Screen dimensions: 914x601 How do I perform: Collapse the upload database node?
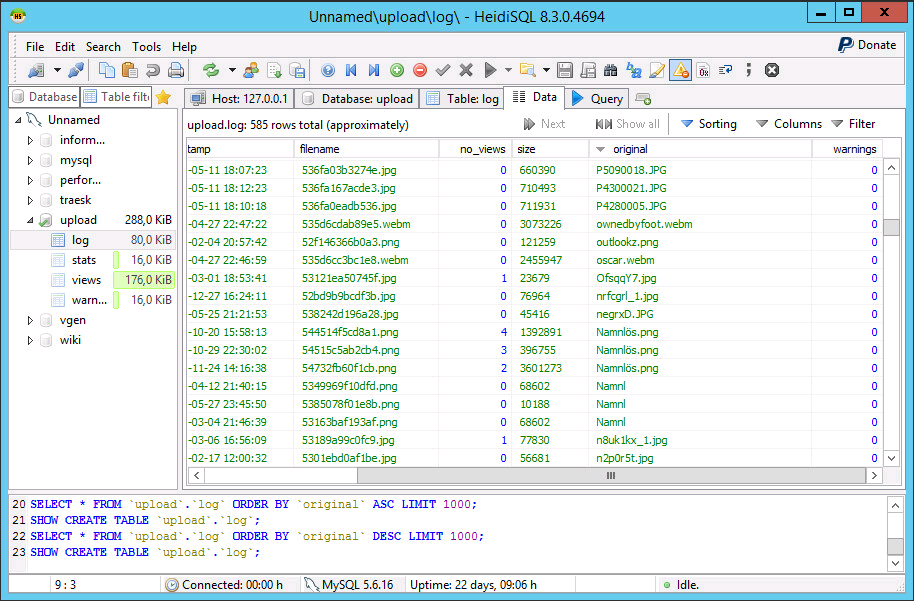(30, 220)
